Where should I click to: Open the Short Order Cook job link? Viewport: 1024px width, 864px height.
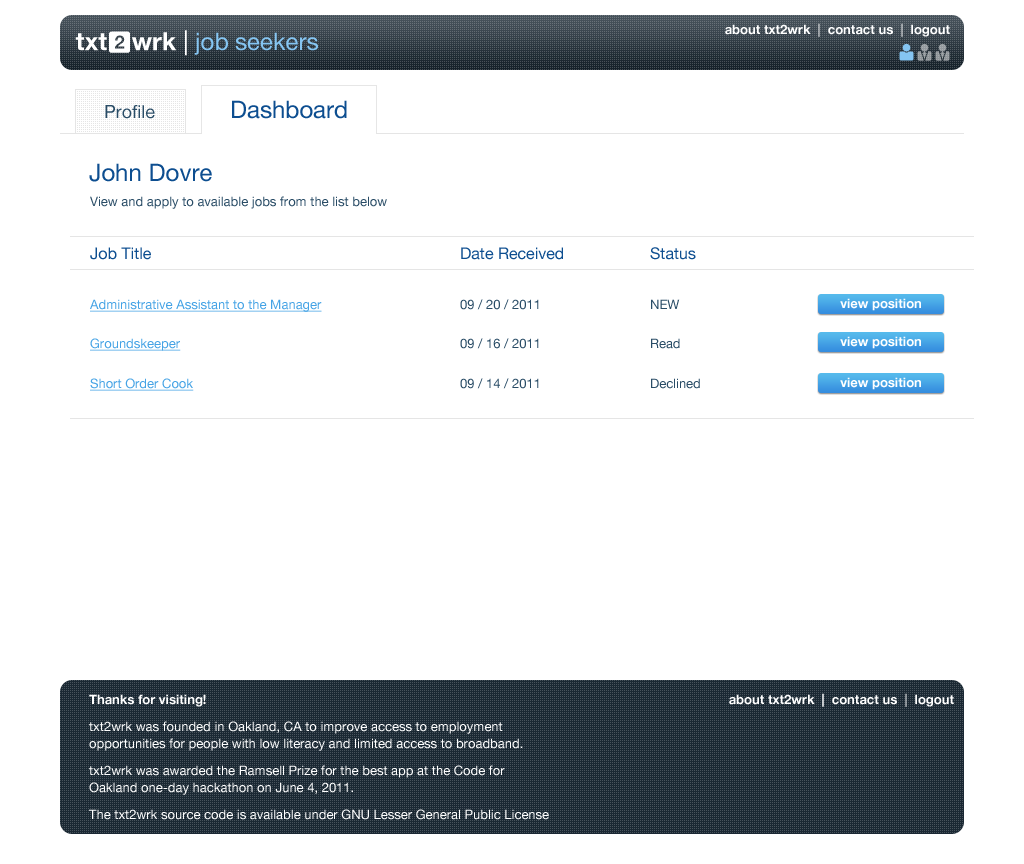[x=142, y=384]
